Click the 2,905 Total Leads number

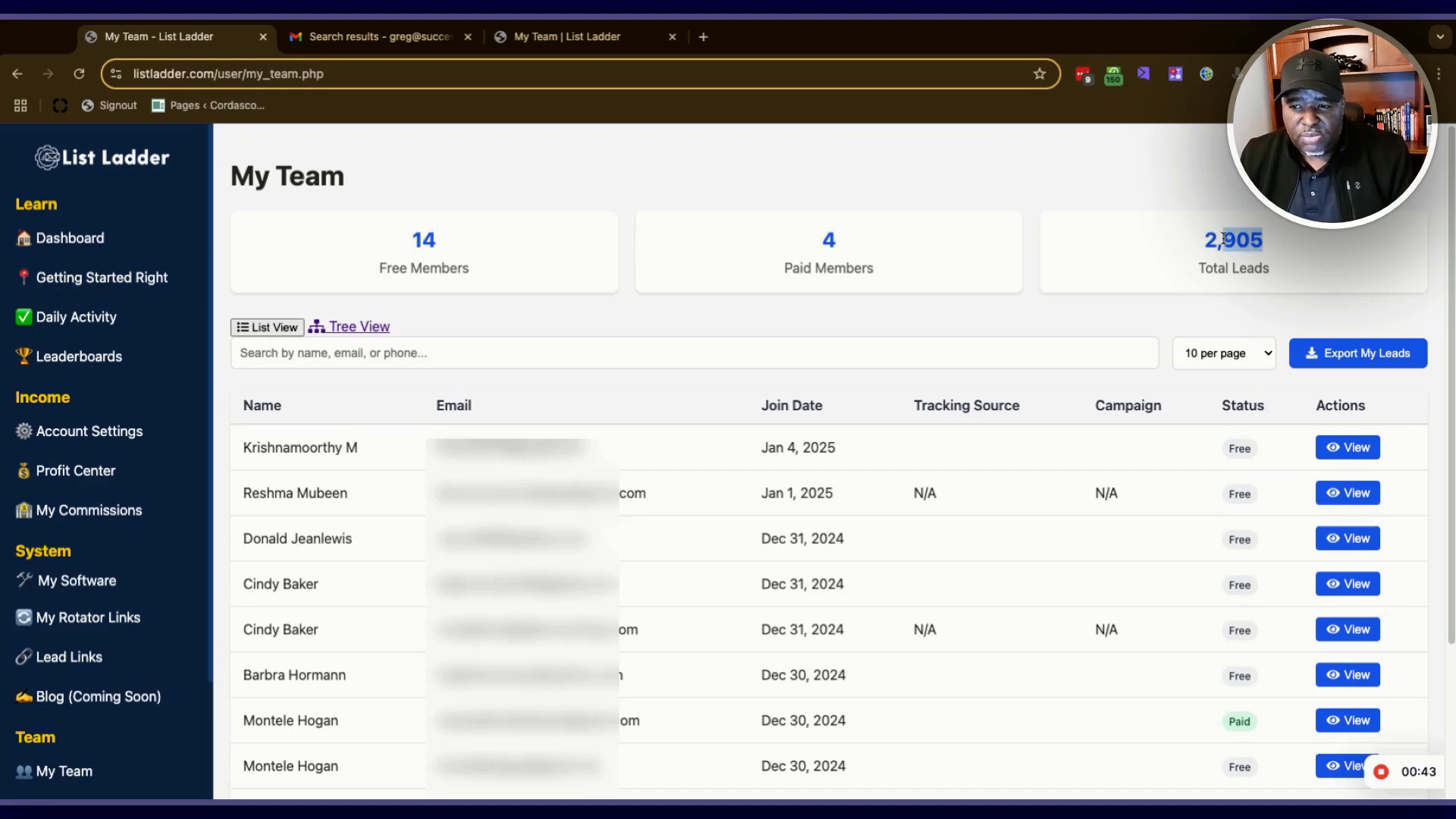(x=1233, y=240)
